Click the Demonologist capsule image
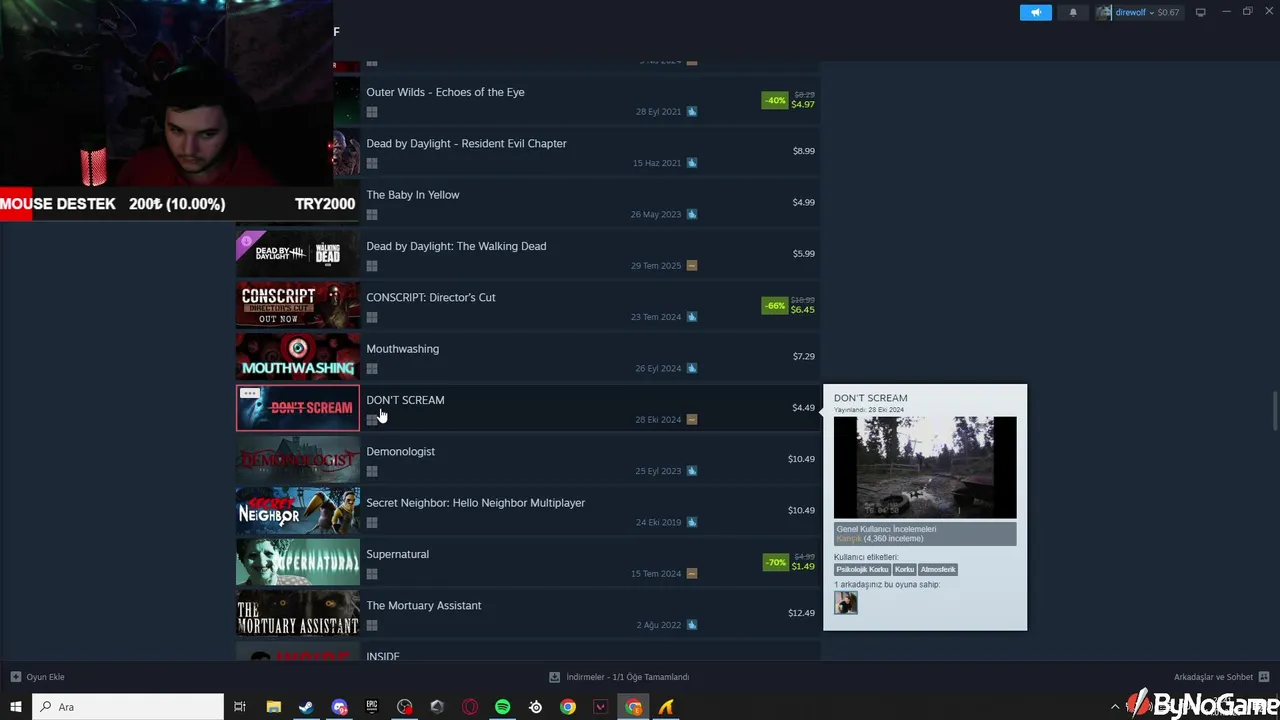The width and height of the screenshot is (1280, 720). tap(298, 459)
